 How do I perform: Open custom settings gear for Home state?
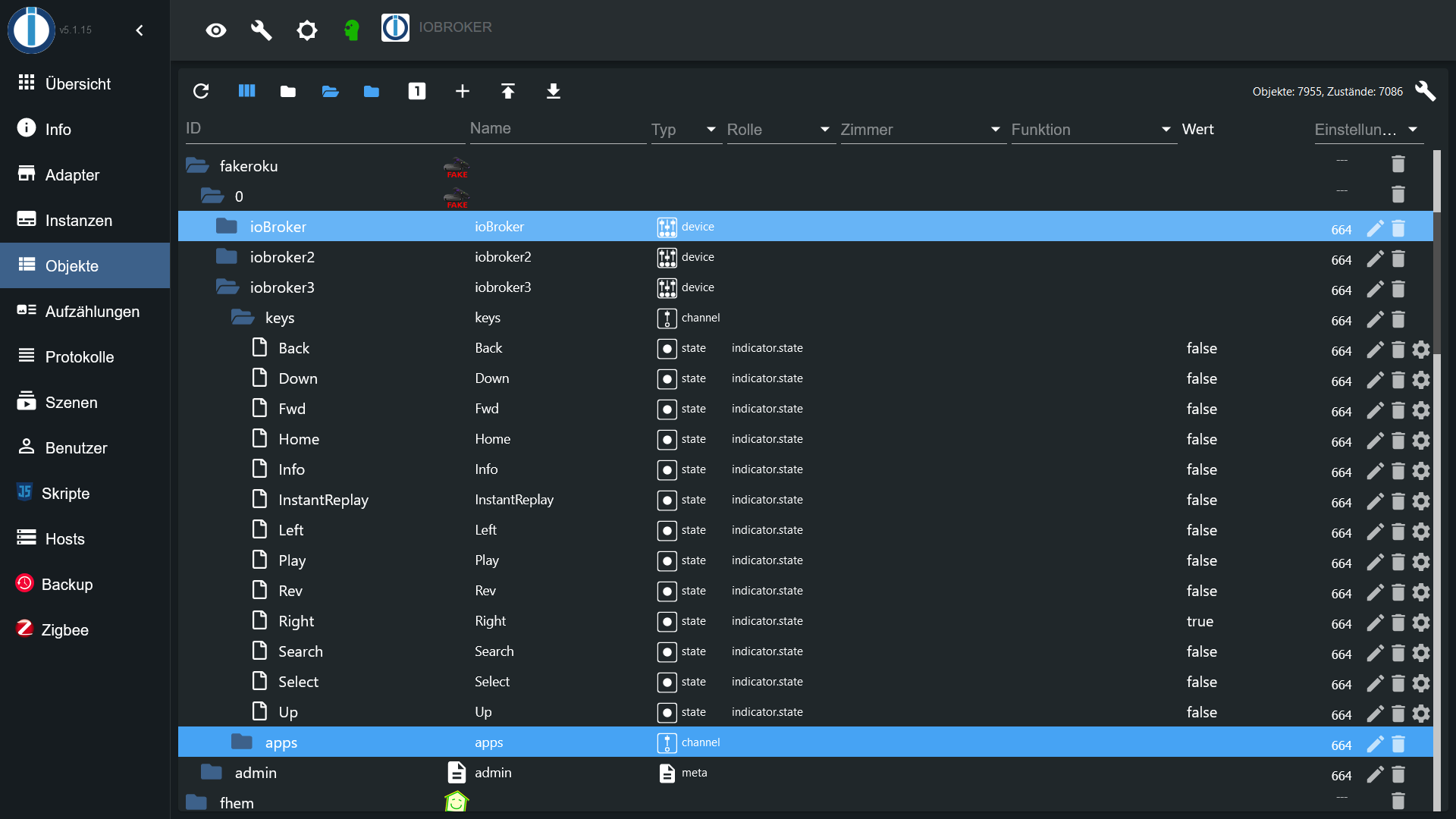point(1421,441)
